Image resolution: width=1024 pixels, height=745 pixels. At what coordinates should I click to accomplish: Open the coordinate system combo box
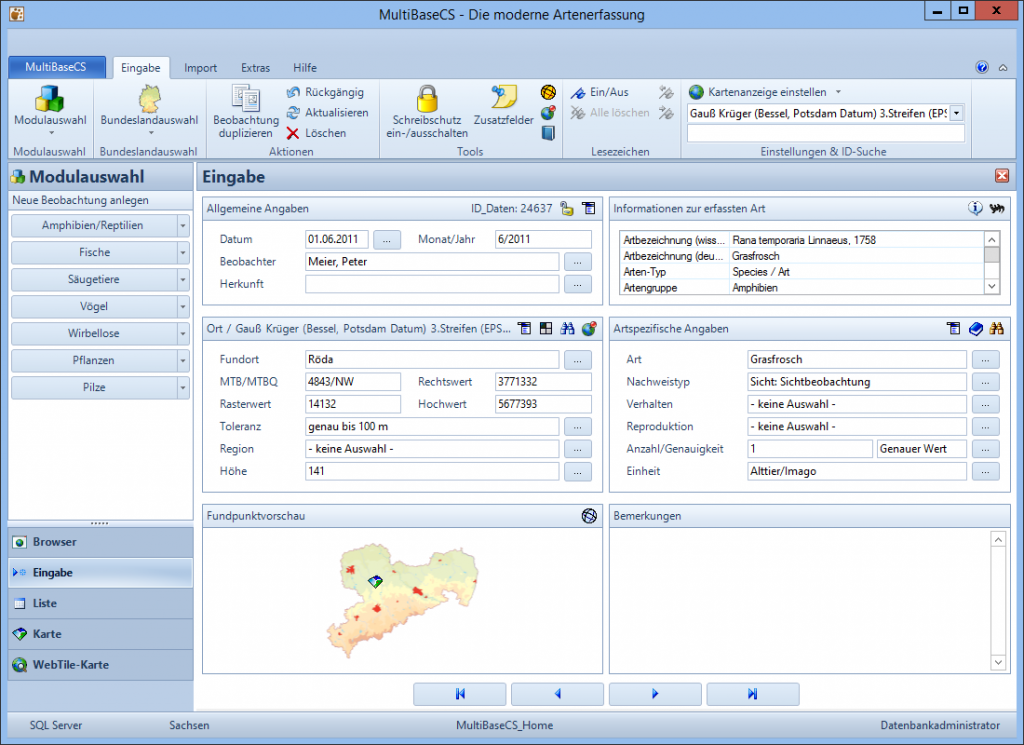tap(956, 113)
